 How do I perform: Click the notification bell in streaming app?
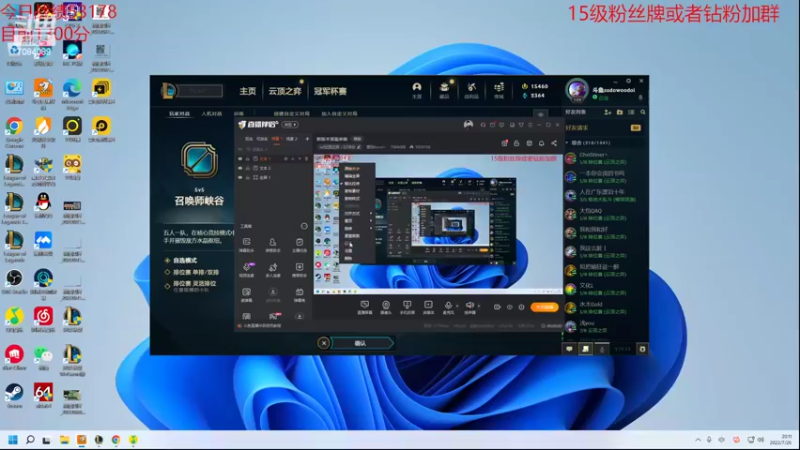541,143
